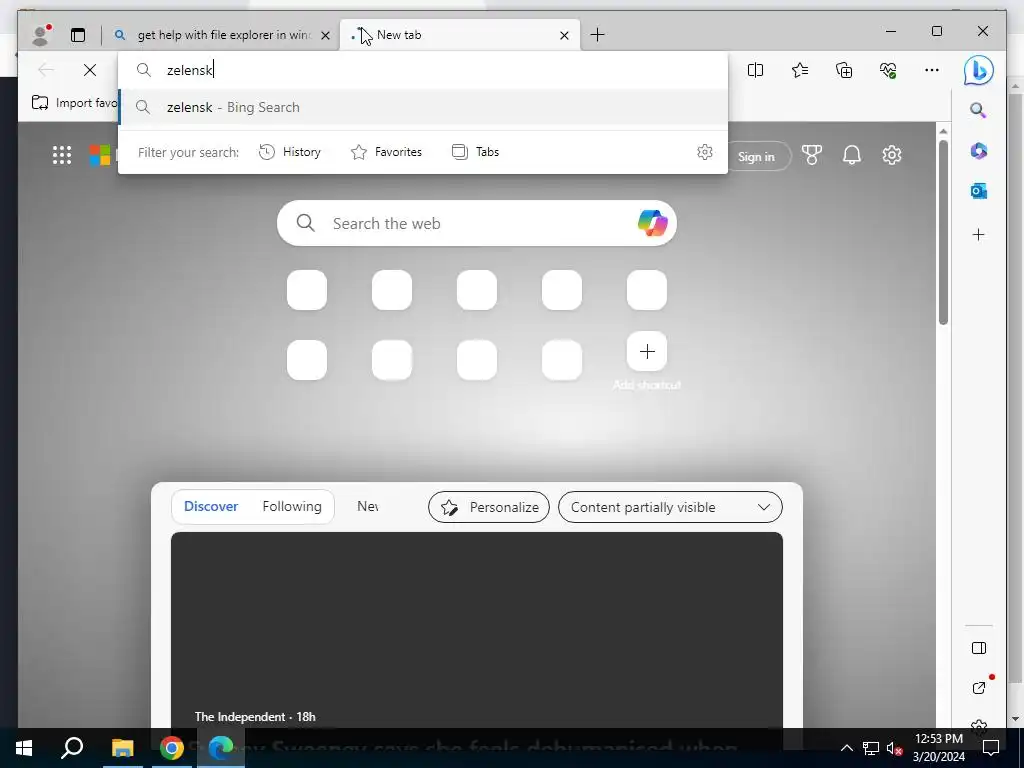Click the address bar containing 'zelensk'
Screen dimensions: 1024x768
tap(423, 70)
